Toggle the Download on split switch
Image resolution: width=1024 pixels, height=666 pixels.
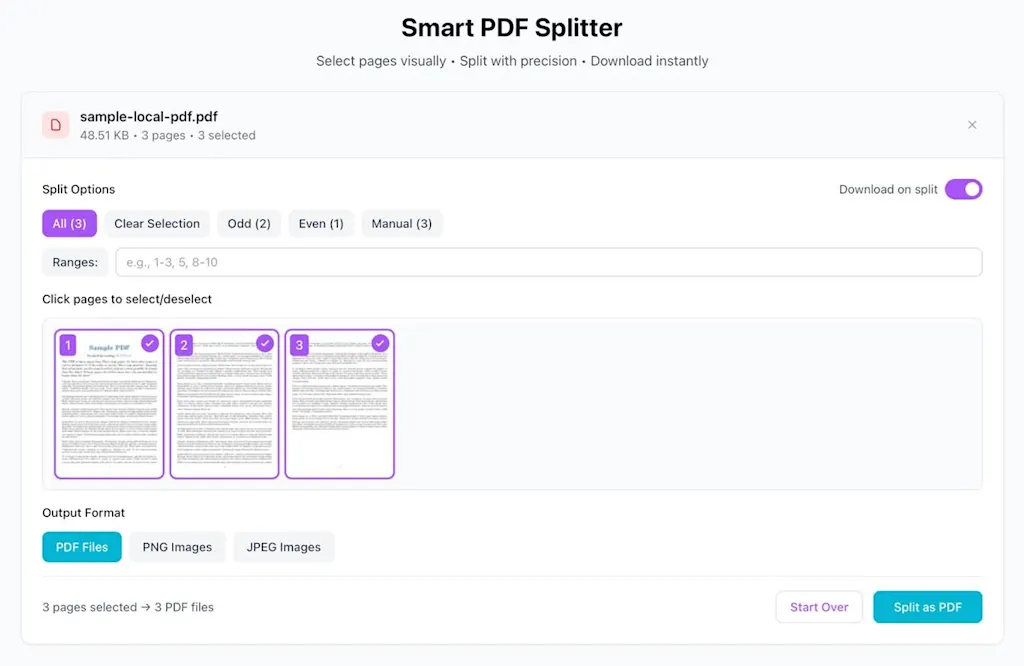coord(963,189)
